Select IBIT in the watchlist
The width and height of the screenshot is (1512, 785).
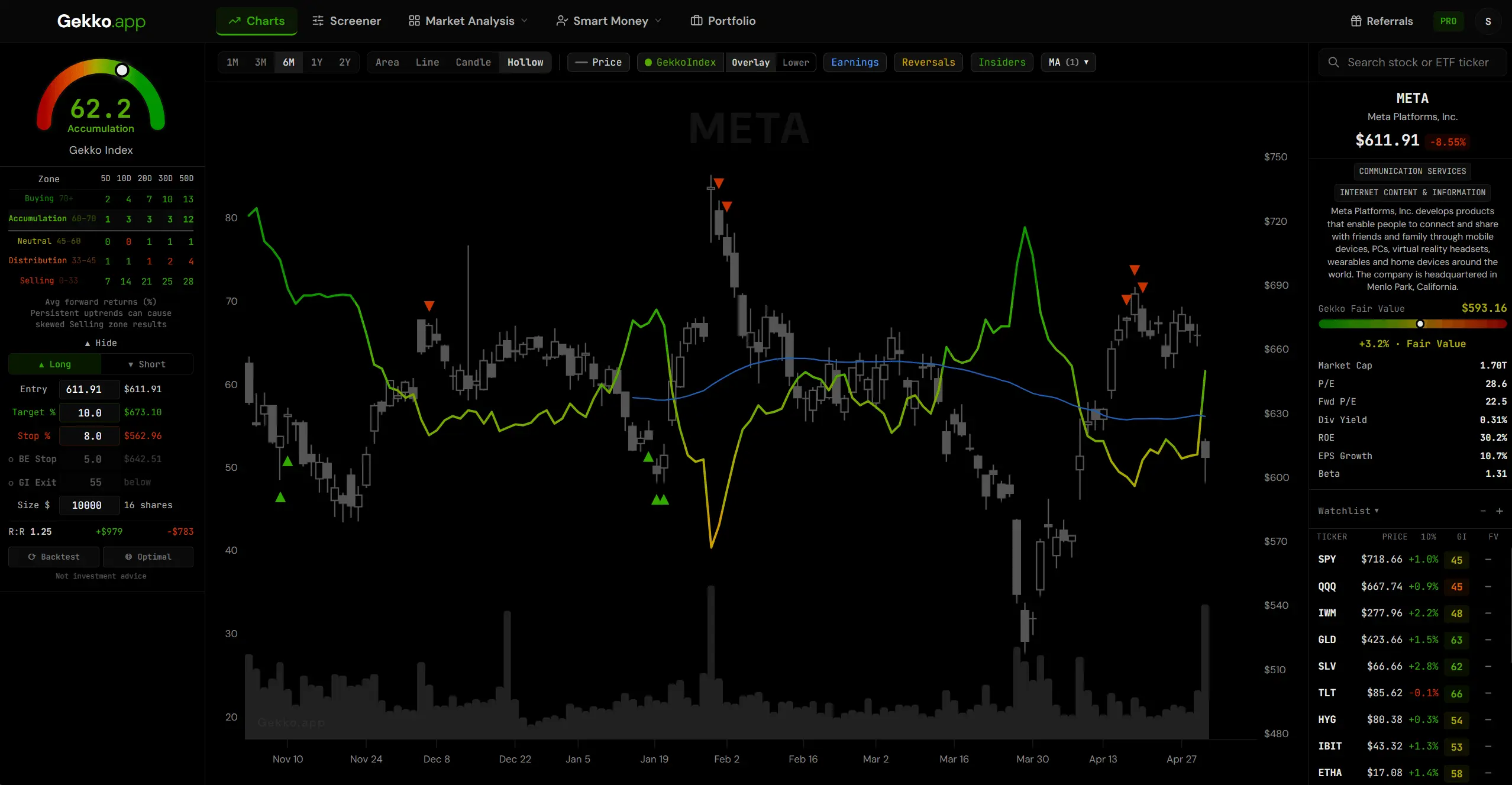(1410, 746)
